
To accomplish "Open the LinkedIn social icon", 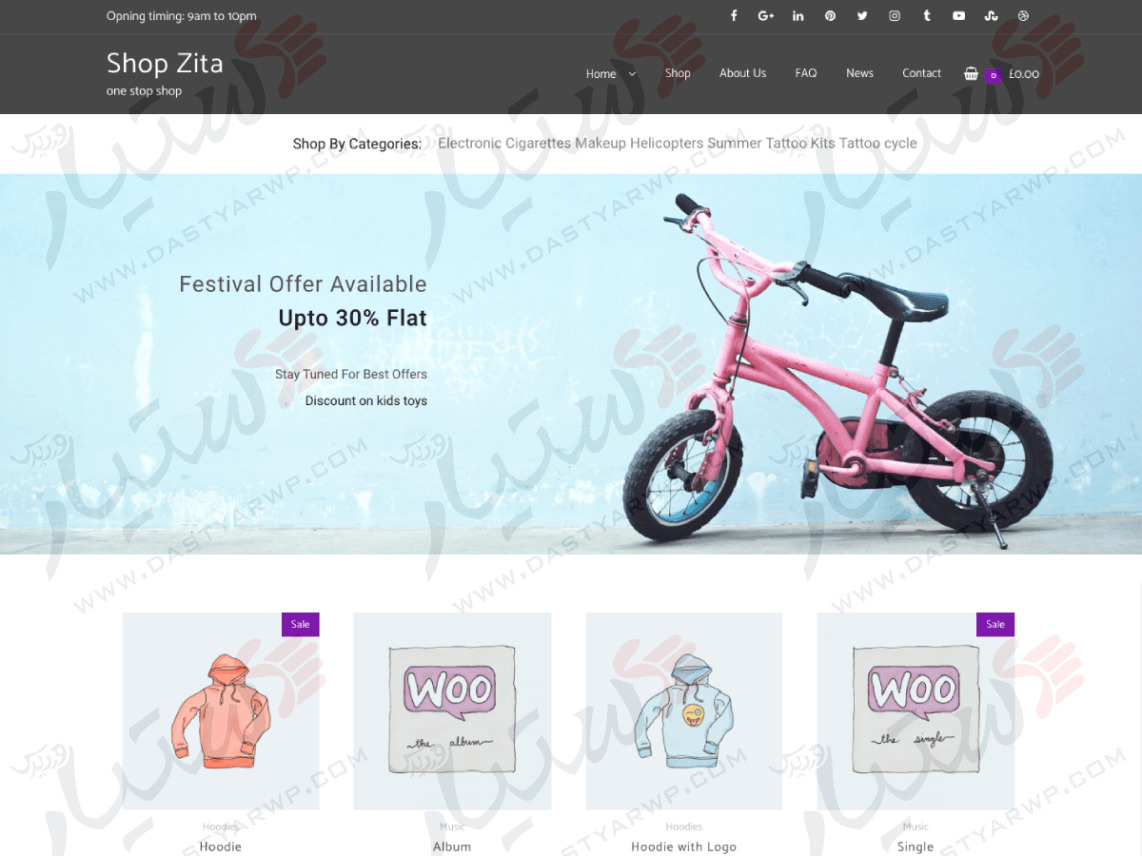I will [x=798, y=15].
